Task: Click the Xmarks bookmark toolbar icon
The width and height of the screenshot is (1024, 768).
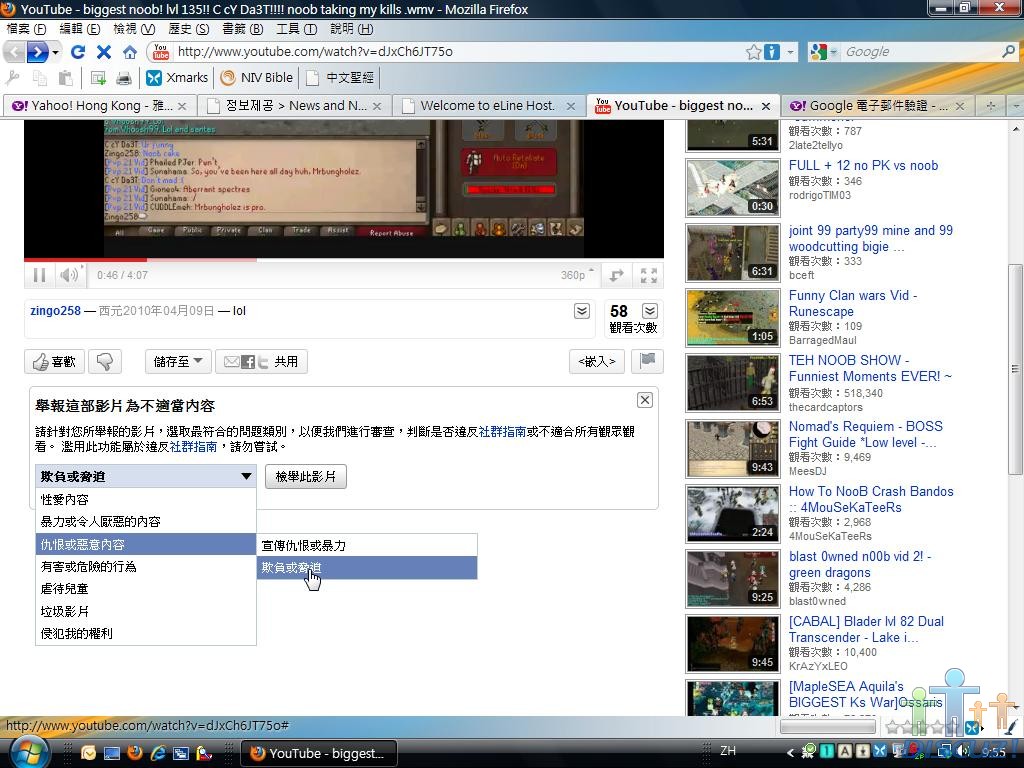Action: point(178,78)
